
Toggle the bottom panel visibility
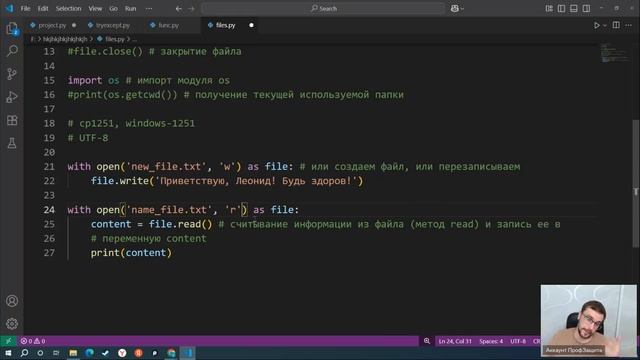pyautogui.click(x=573, y=9)
